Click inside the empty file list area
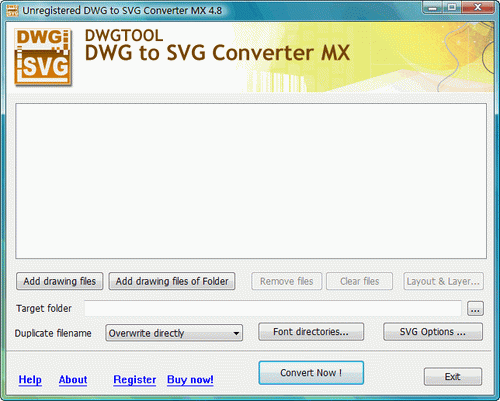 [x=251, y=181]
